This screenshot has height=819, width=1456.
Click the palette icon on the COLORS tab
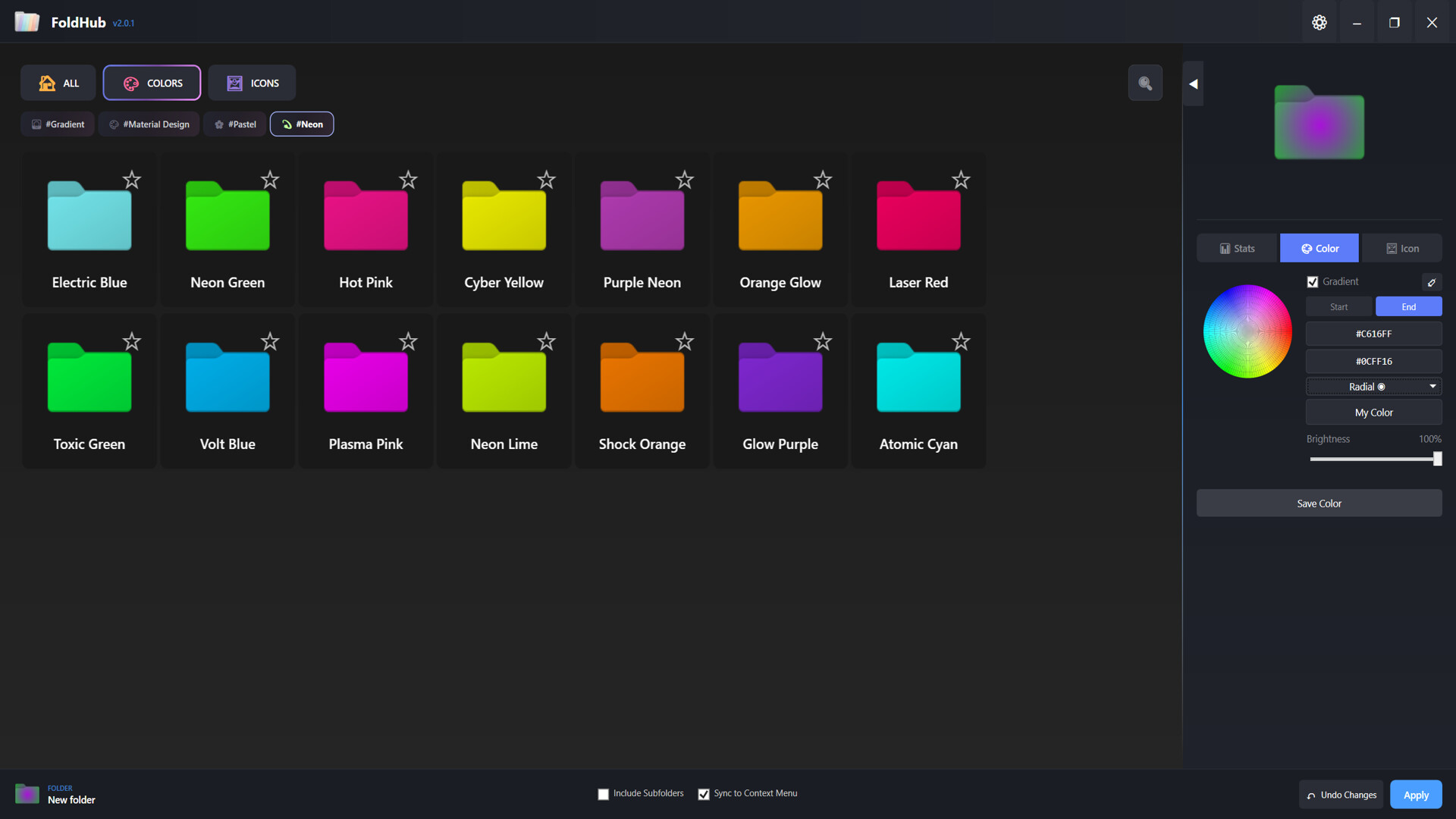(131, 83)
